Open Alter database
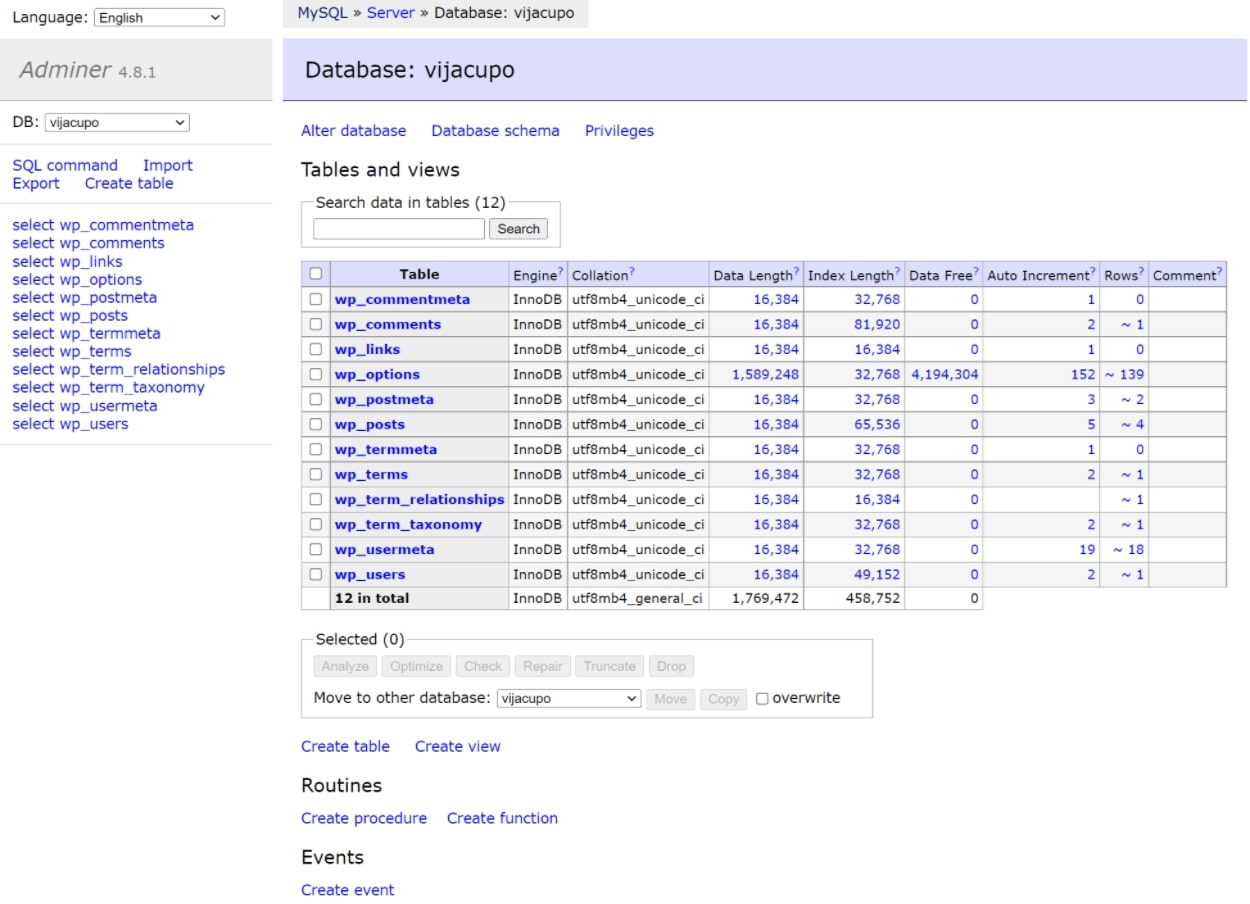 [354, 131]
